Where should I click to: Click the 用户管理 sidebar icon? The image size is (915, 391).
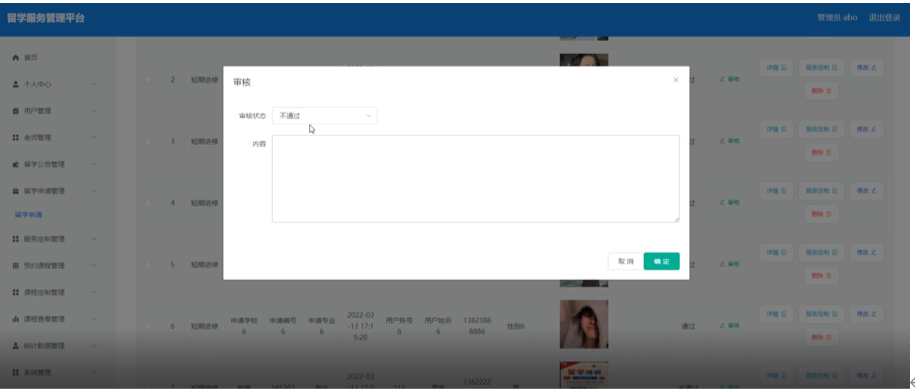16,111
